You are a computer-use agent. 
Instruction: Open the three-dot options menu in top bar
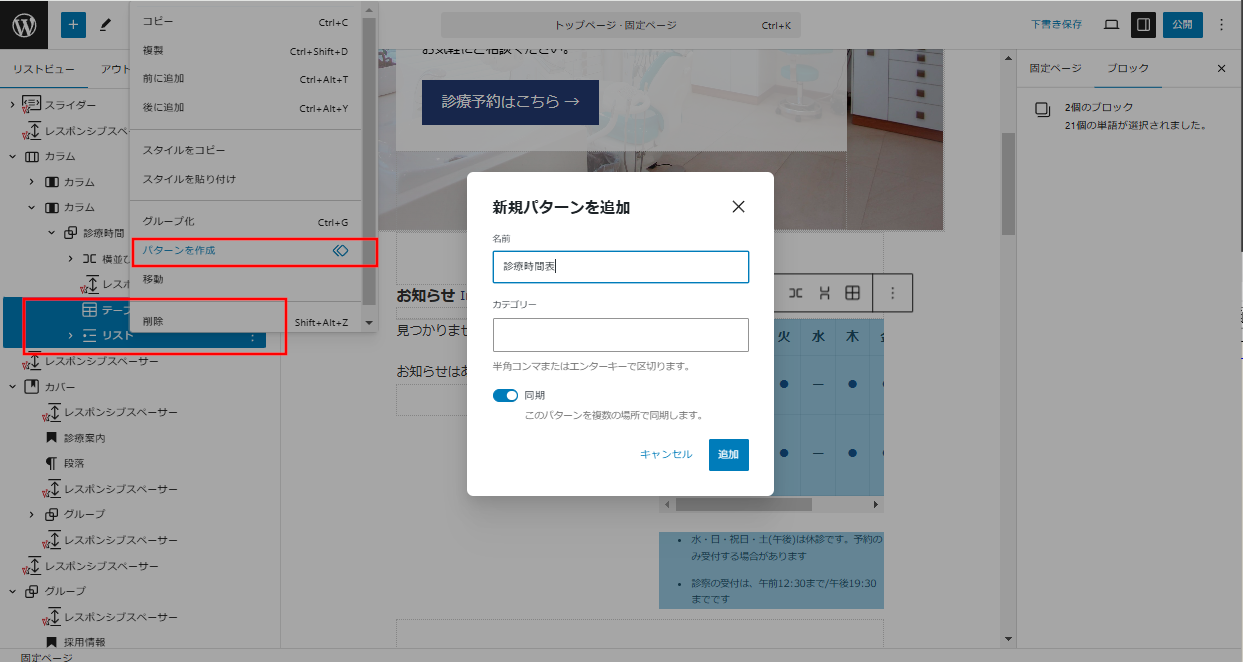pos(1221,25)
